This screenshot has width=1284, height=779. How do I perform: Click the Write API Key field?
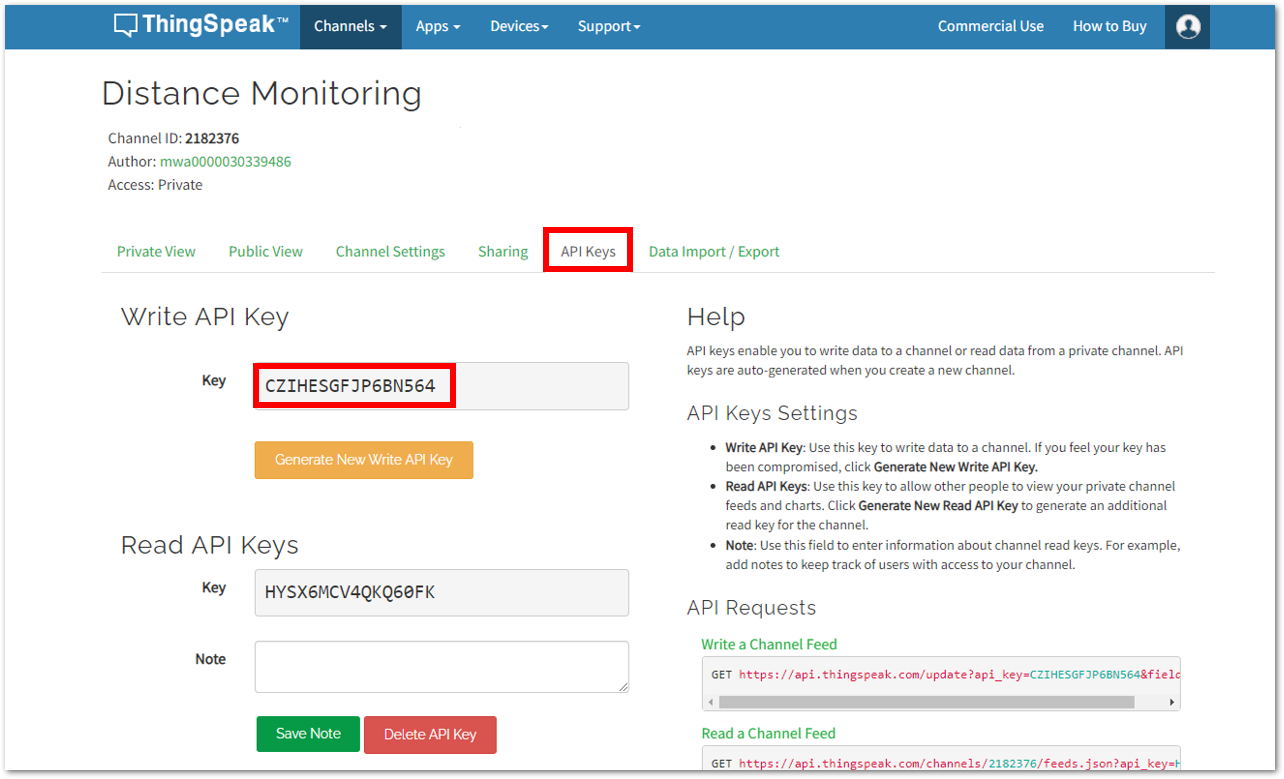442,386
